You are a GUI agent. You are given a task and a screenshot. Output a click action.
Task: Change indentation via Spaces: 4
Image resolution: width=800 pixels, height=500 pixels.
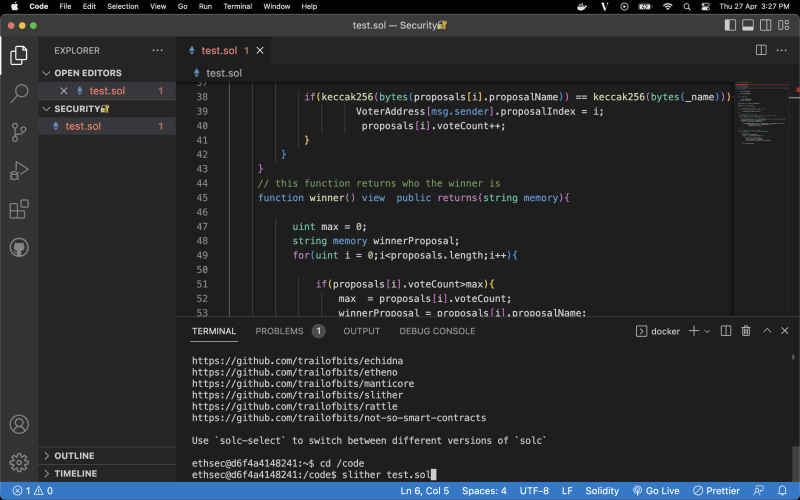click(484, 491)
